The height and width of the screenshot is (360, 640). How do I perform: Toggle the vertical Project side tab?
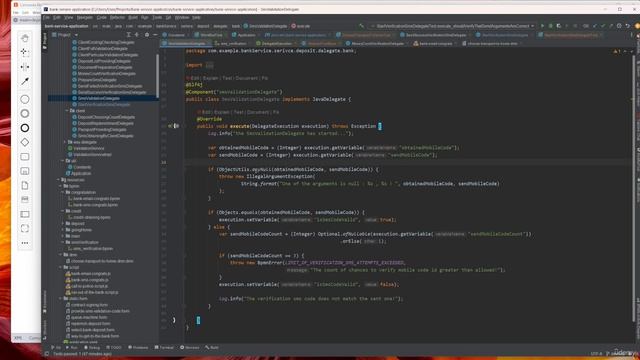pos(44,41)
